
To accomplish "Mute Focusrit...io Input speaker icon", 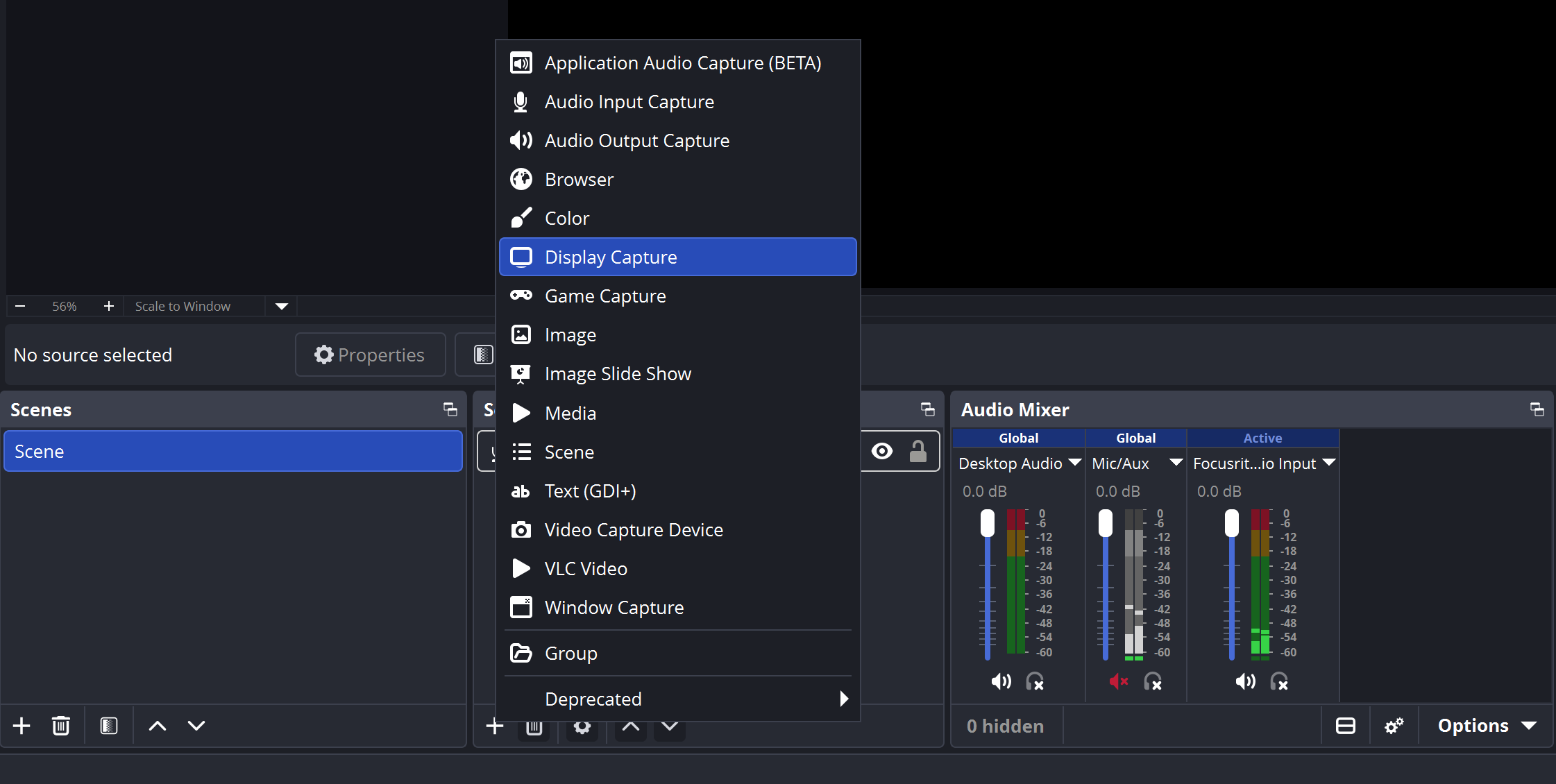I will point(1245,682).
